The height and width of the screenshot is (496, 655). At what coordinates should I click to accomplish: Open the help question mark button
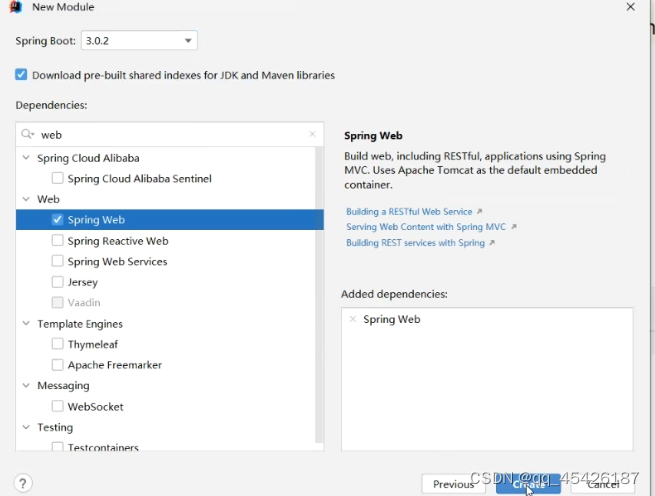coord(23,483)
